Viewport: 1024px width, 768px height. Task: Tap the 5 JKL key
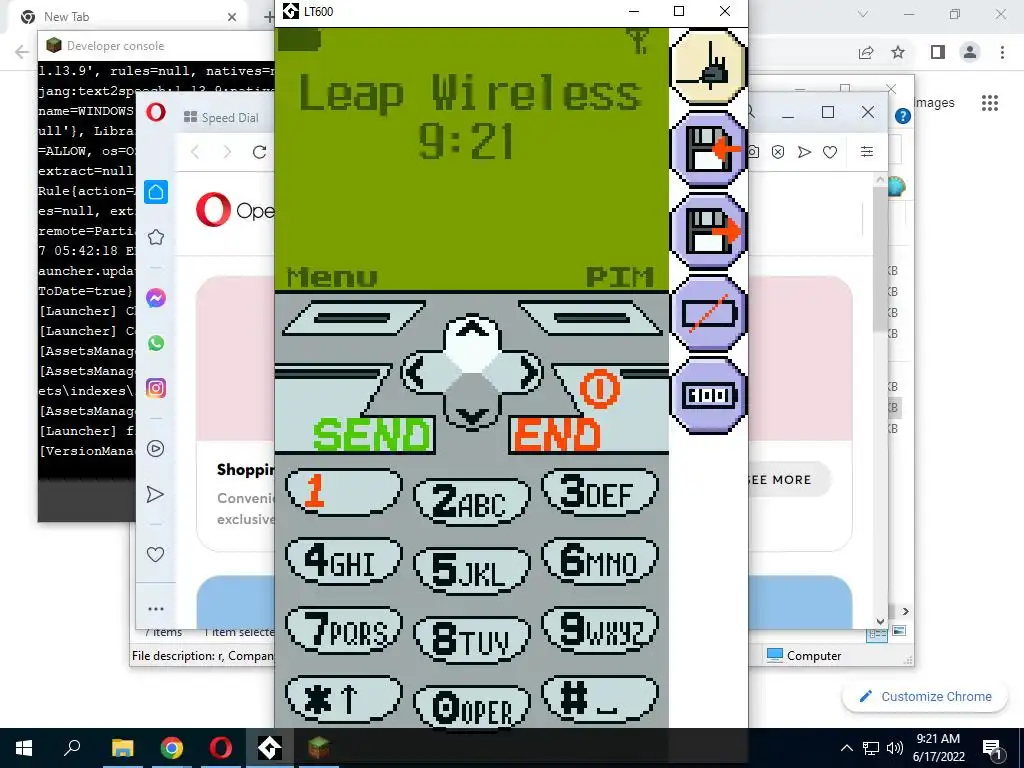(x=472, y=570)
